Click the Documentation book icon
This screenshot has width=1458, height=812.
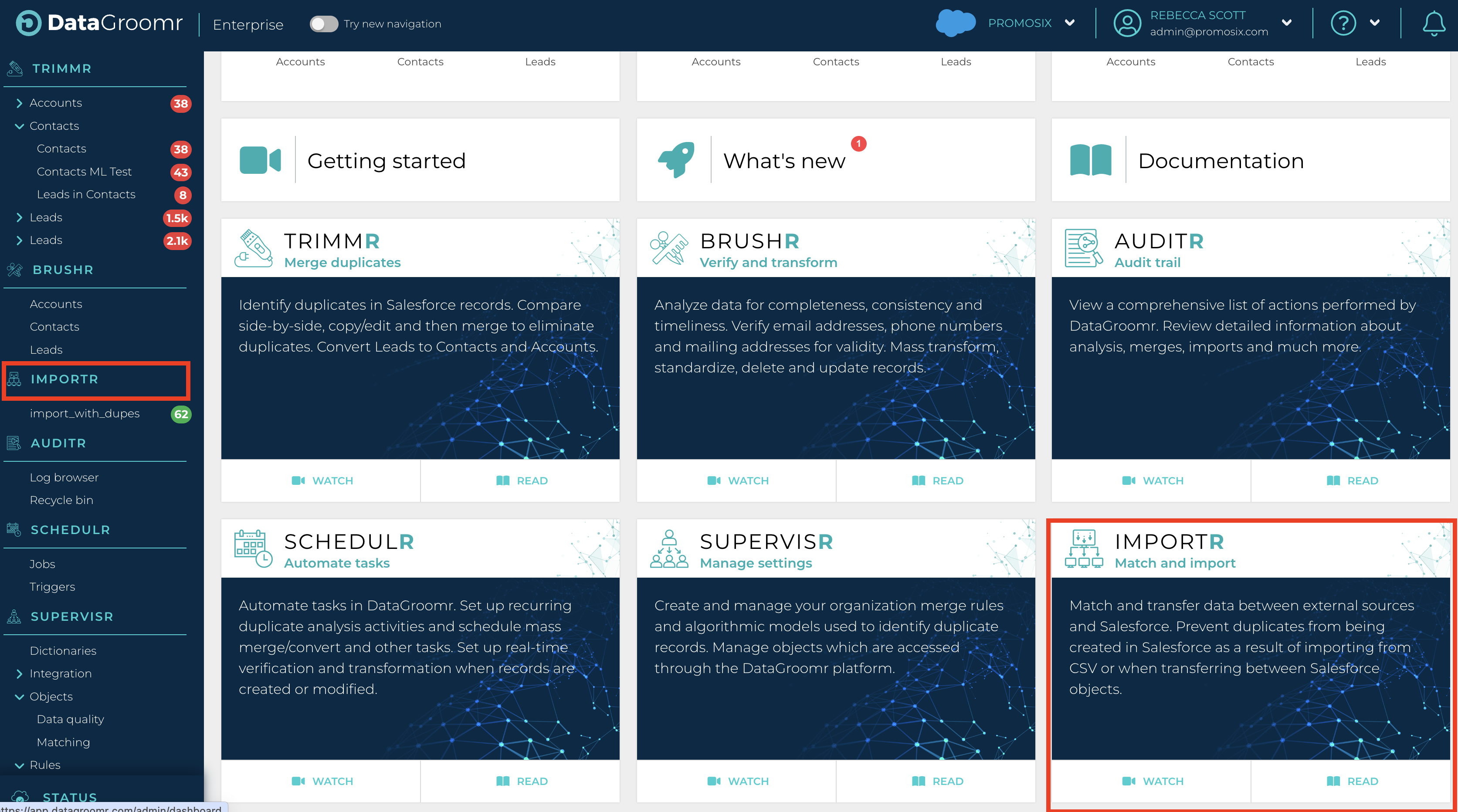tap(1090, 160)
